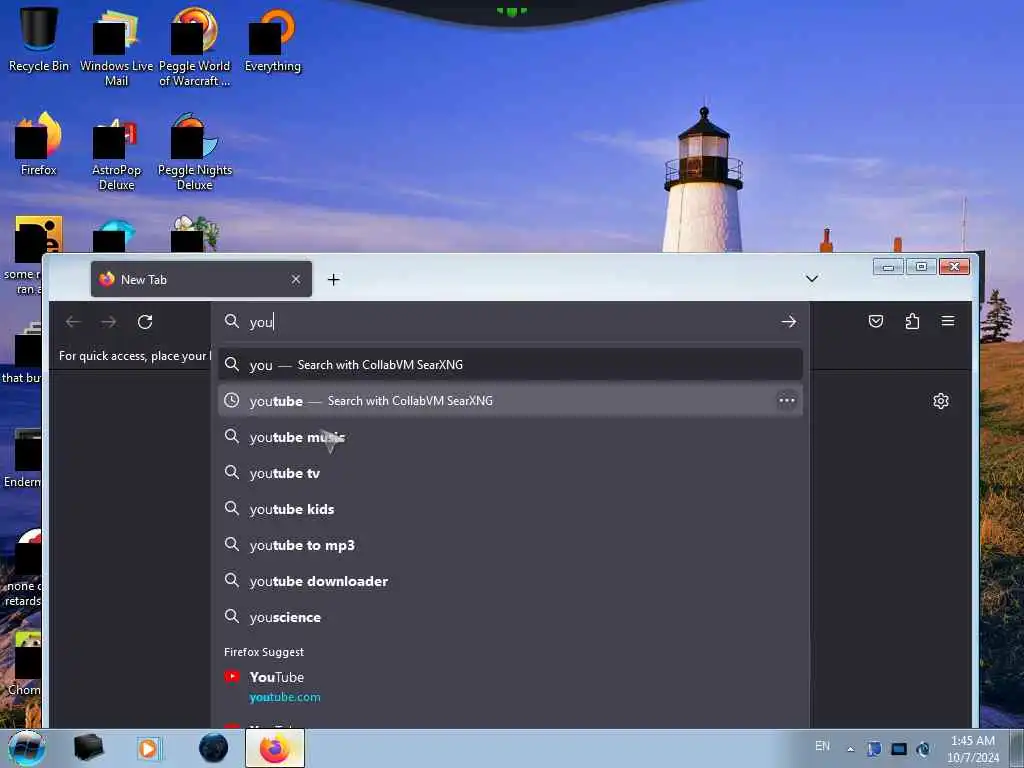Select the 'youtube to mp3' suggestion
This screenshot has height=768, width=1024.
pos(510,545)
